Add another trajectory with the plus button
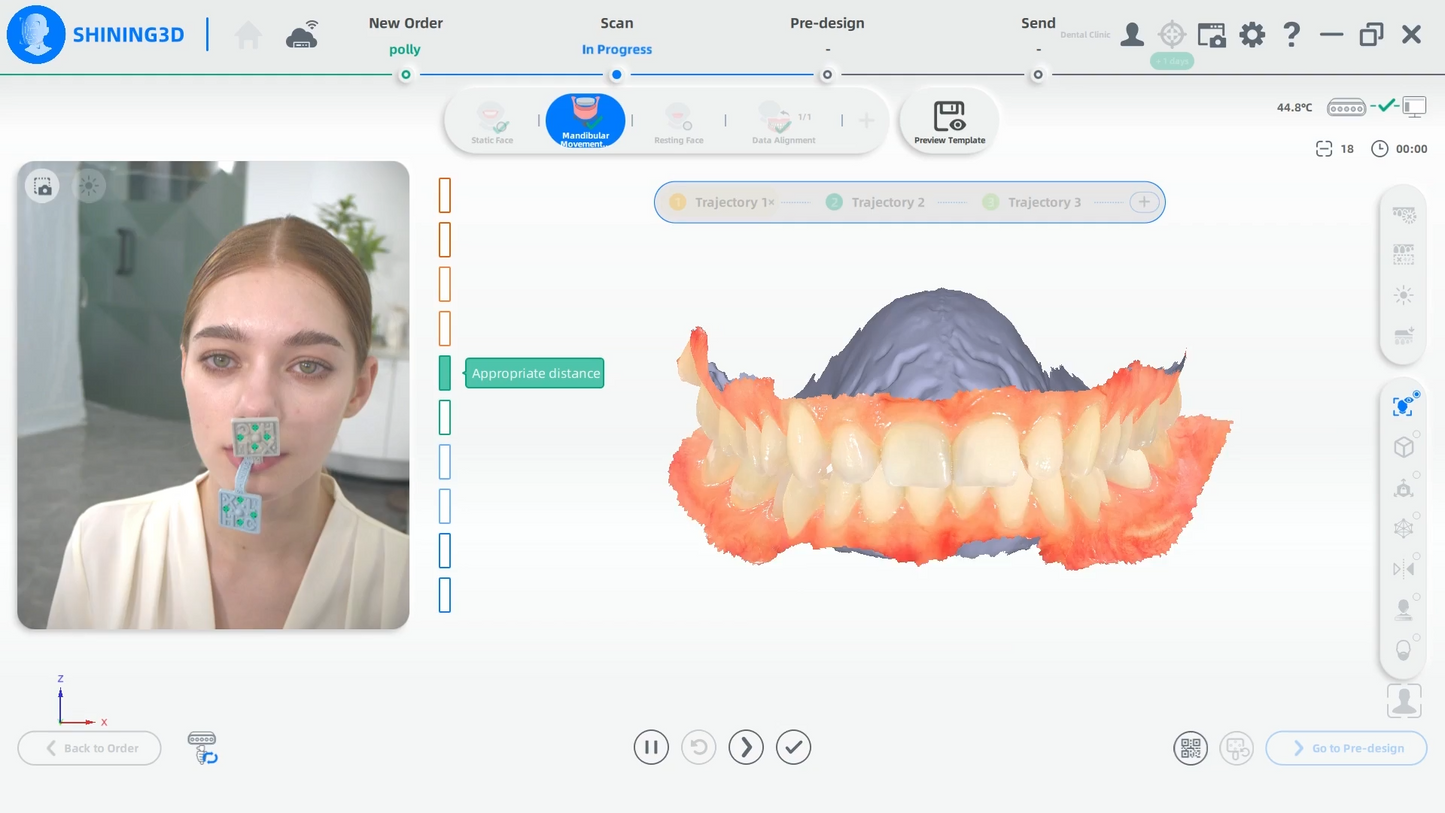Image resolution: width=1445 pixels, height=813 pixels. point(1144,202)
